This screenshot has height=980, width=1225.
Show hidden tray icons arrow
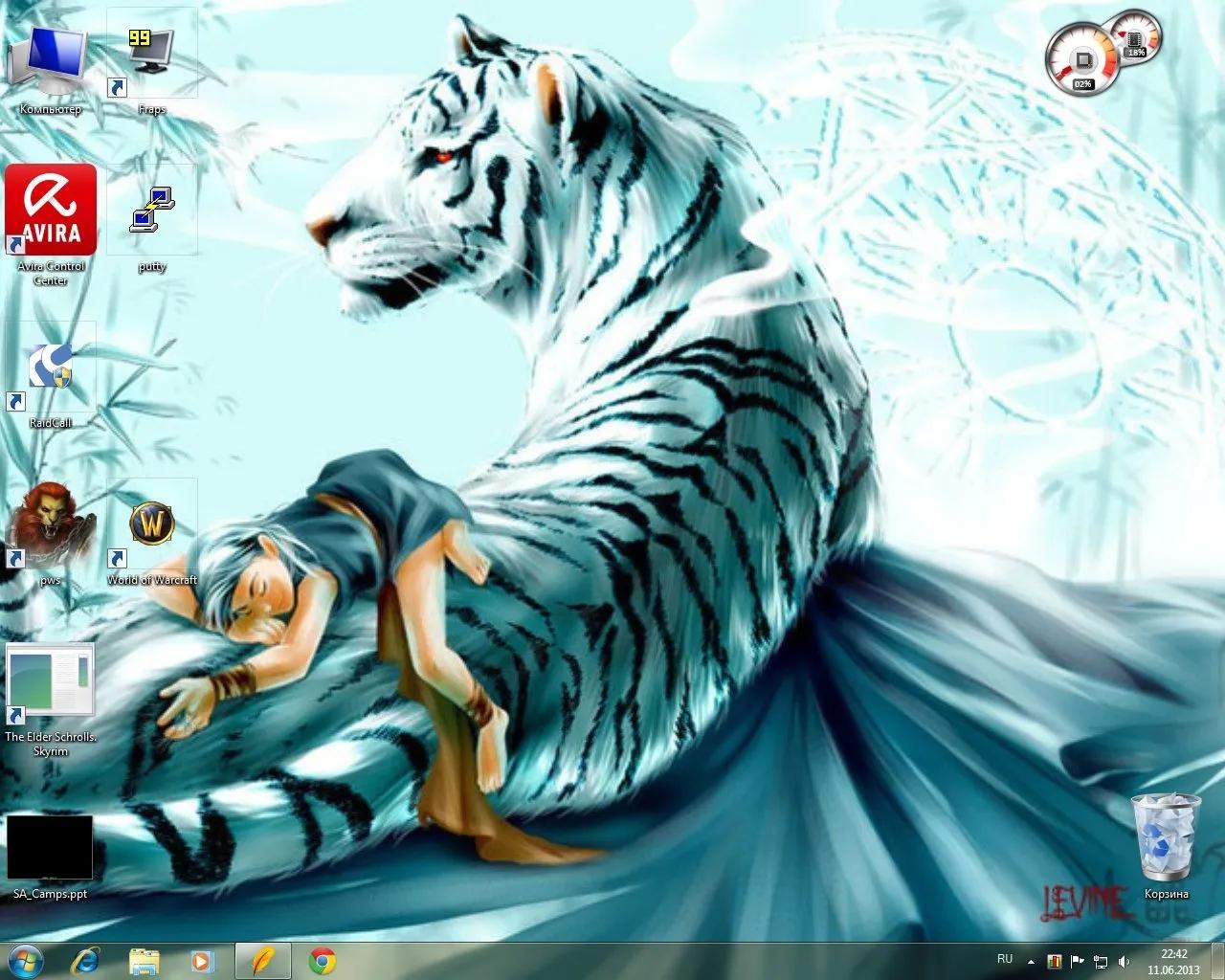pyautogui.click(x=1031, y=961)
